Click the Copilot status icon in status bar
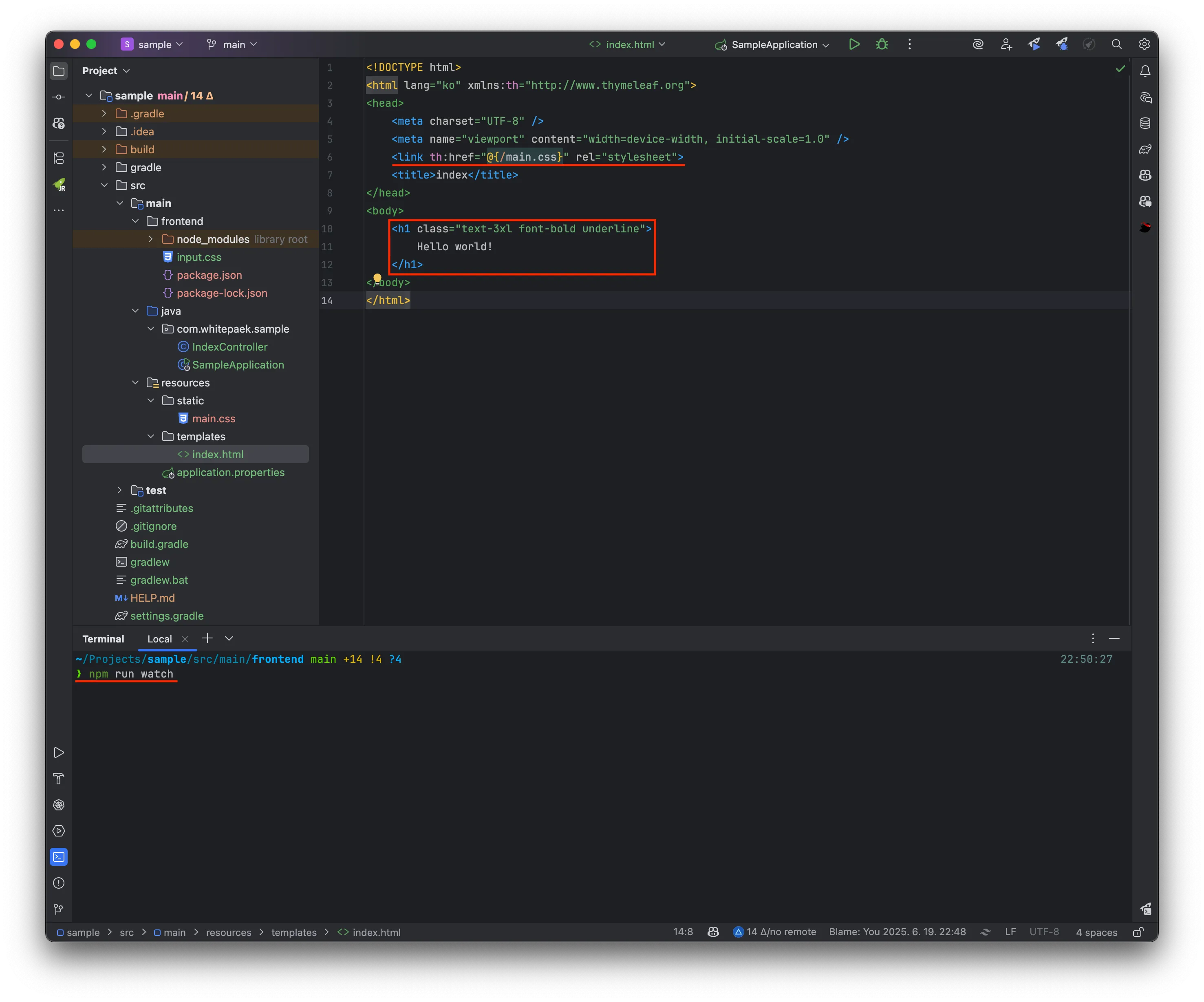The height and width of the screenshot is (1002, 1204). point(713,932)
